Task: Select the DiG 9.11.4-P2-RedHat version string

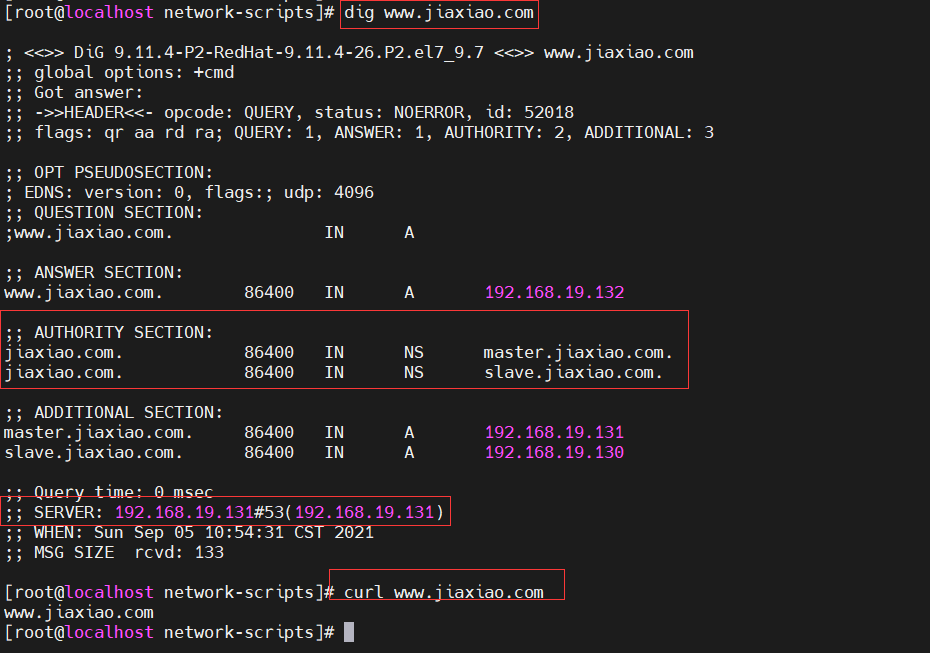Action: point(279,53)
